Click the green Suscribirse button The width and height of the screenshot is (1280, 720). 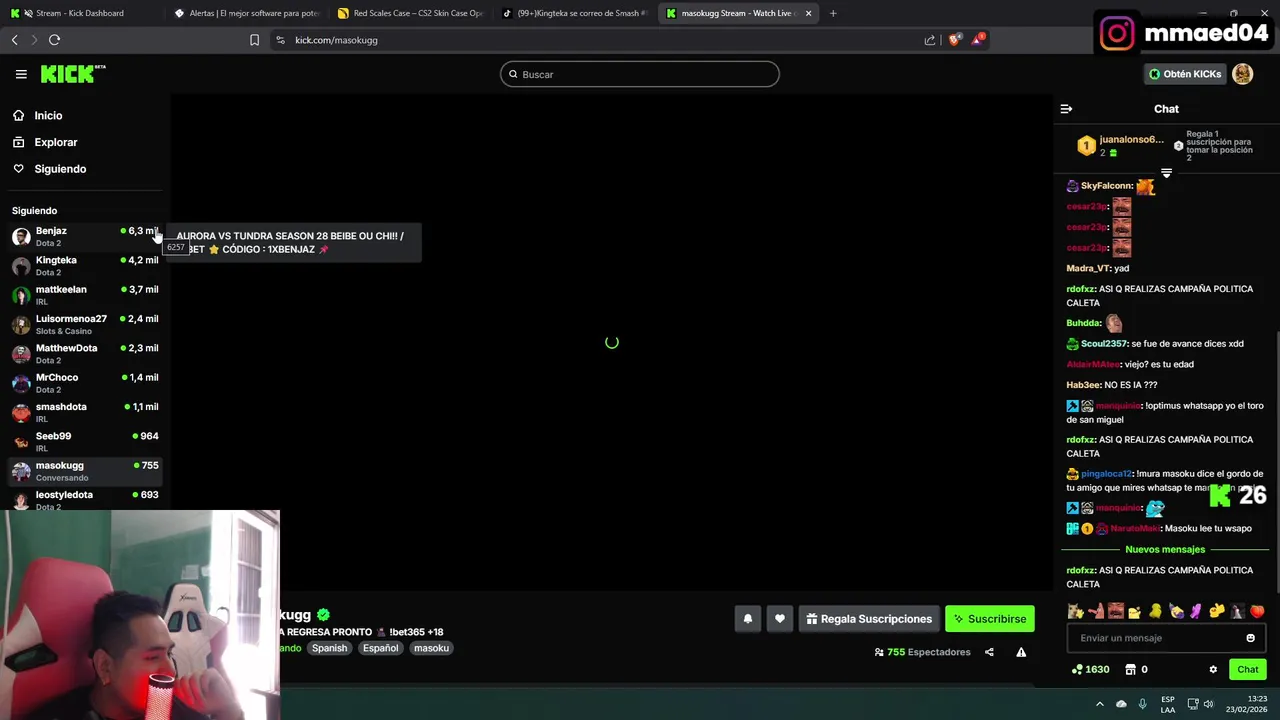coord(990,619)
